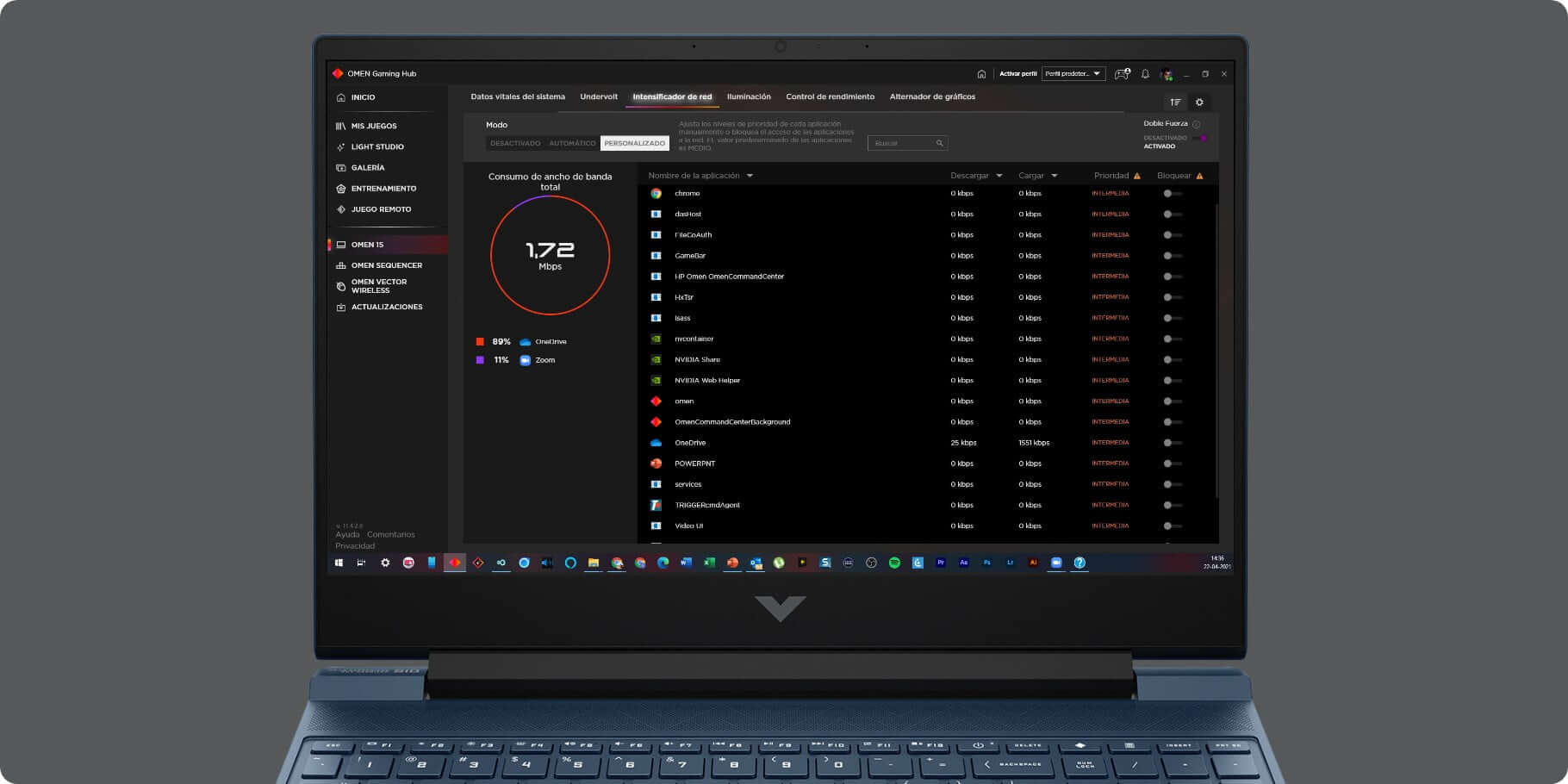Screen dimensions: 1568x784
Task: Click the POWERPNT icon in list
Action: (656, 464)
